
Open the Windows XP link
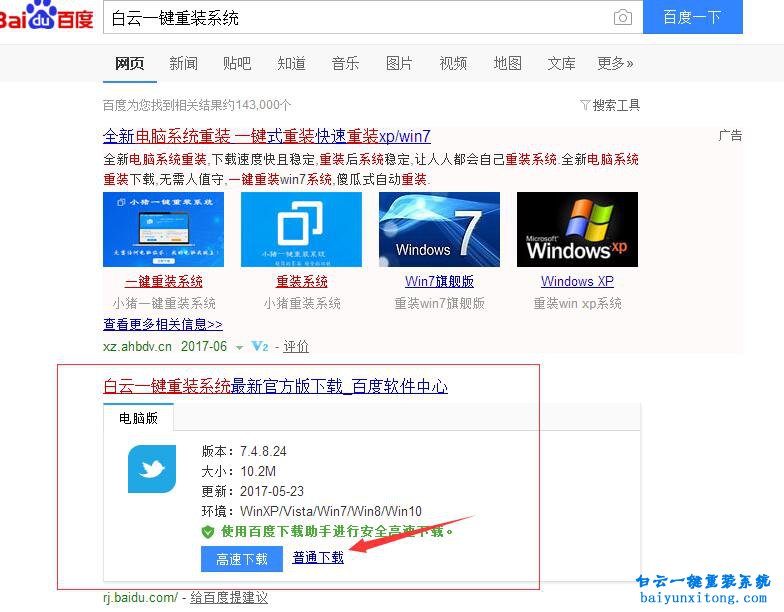(x=578, y=282)
